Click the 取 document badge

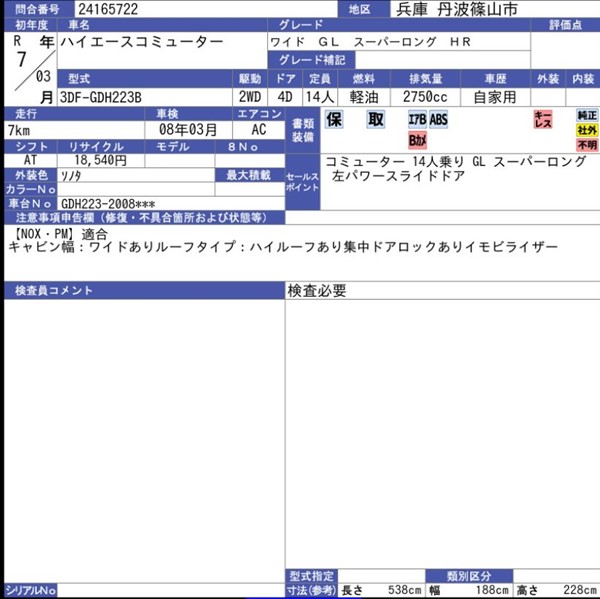click(375, 119)
